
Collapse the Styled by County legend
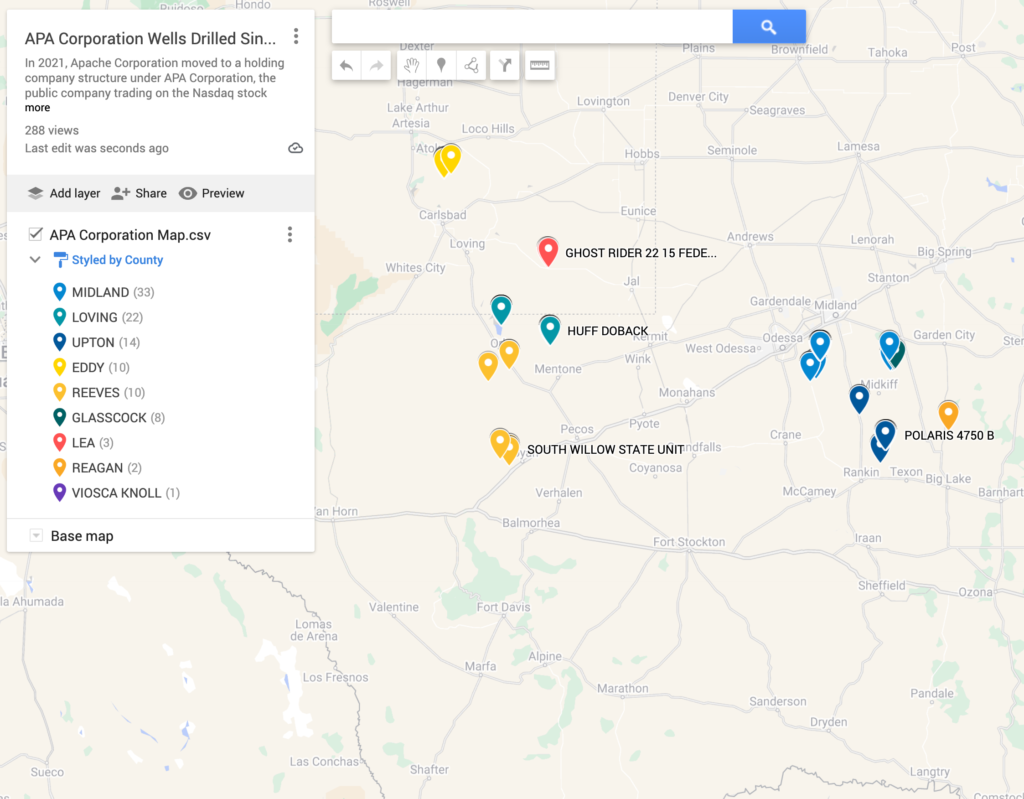click(35, 259)
